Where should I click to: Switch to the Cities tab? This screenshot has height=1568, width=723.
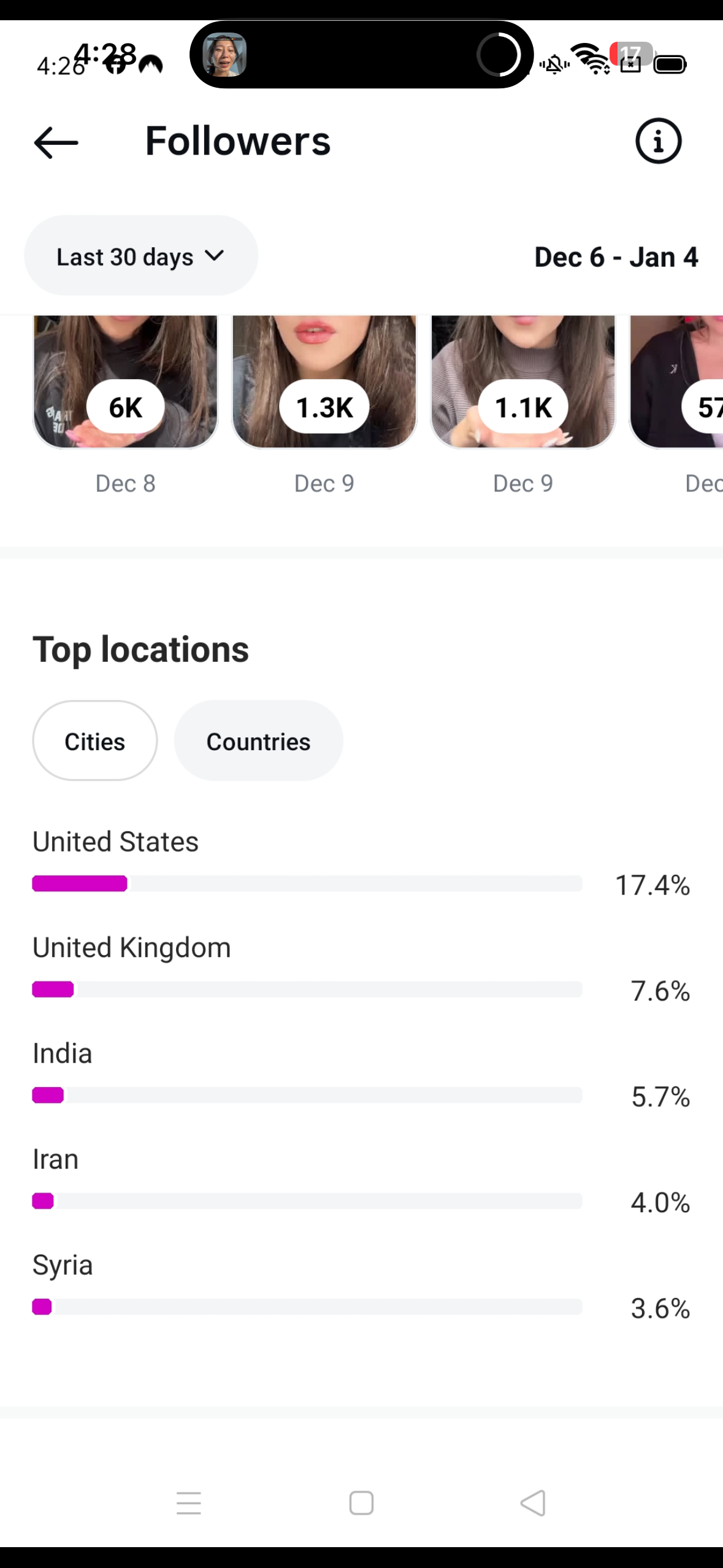(95, 741)
